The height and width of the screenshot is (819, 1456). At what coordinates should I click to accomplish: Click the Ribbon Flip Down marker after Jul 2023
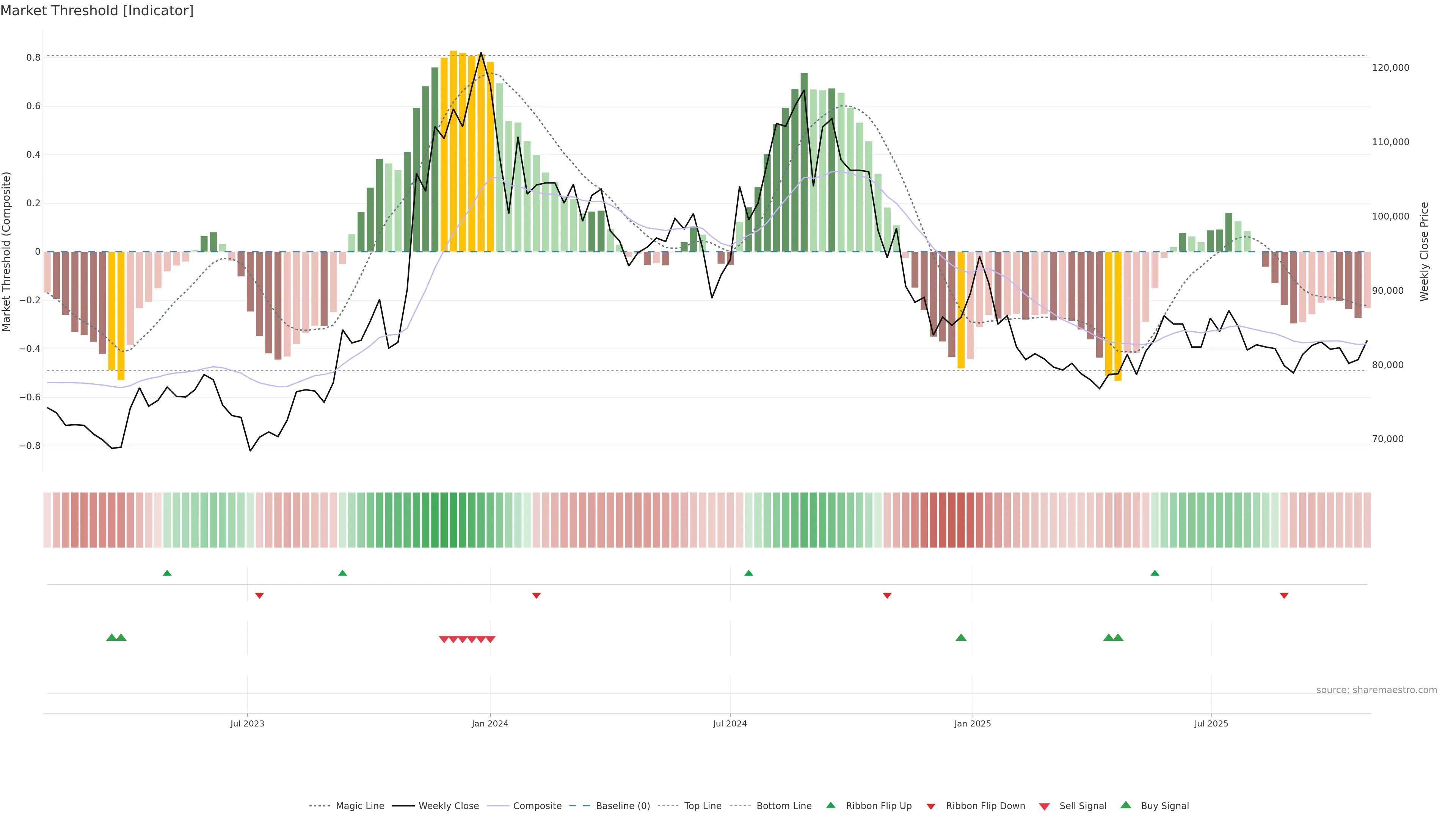[259, 595]
